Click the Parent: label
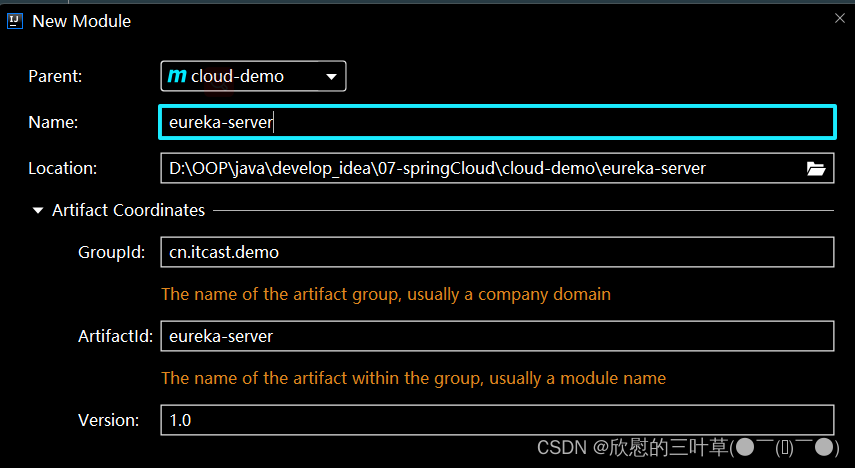Screen dimensions: 855x468 (x=55, y=76)
